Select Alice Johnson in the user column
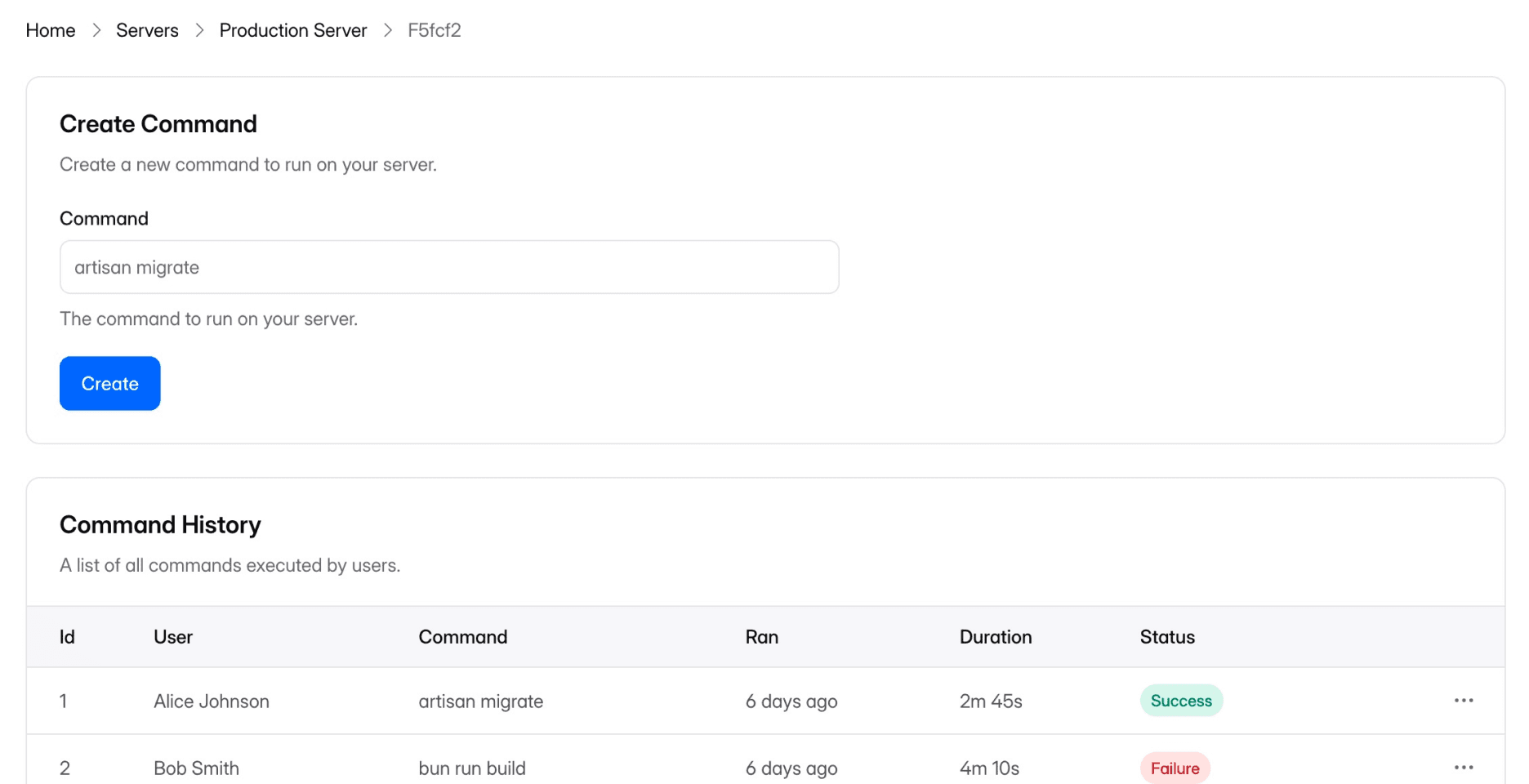Screen dimensions: 1529x784 pos(212,702)
